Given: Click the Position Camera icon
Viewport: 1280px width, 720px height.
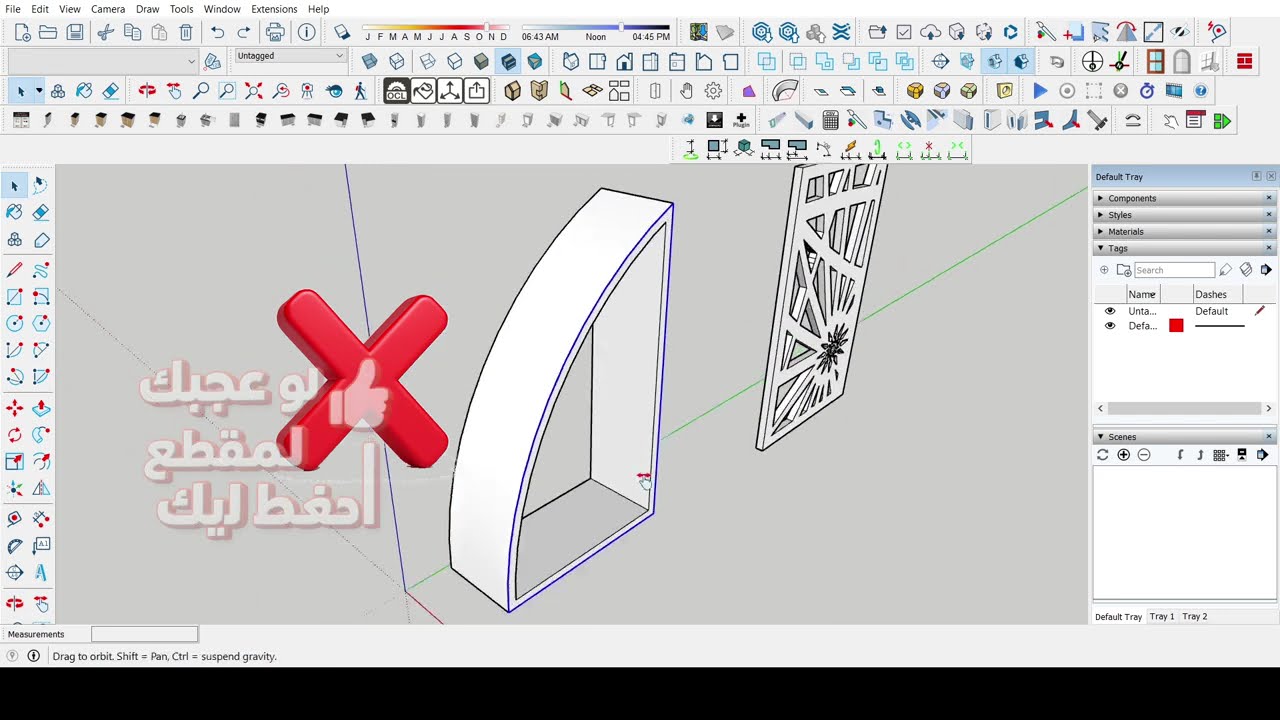Looking at the screenshot, I should tap(307, 91).
